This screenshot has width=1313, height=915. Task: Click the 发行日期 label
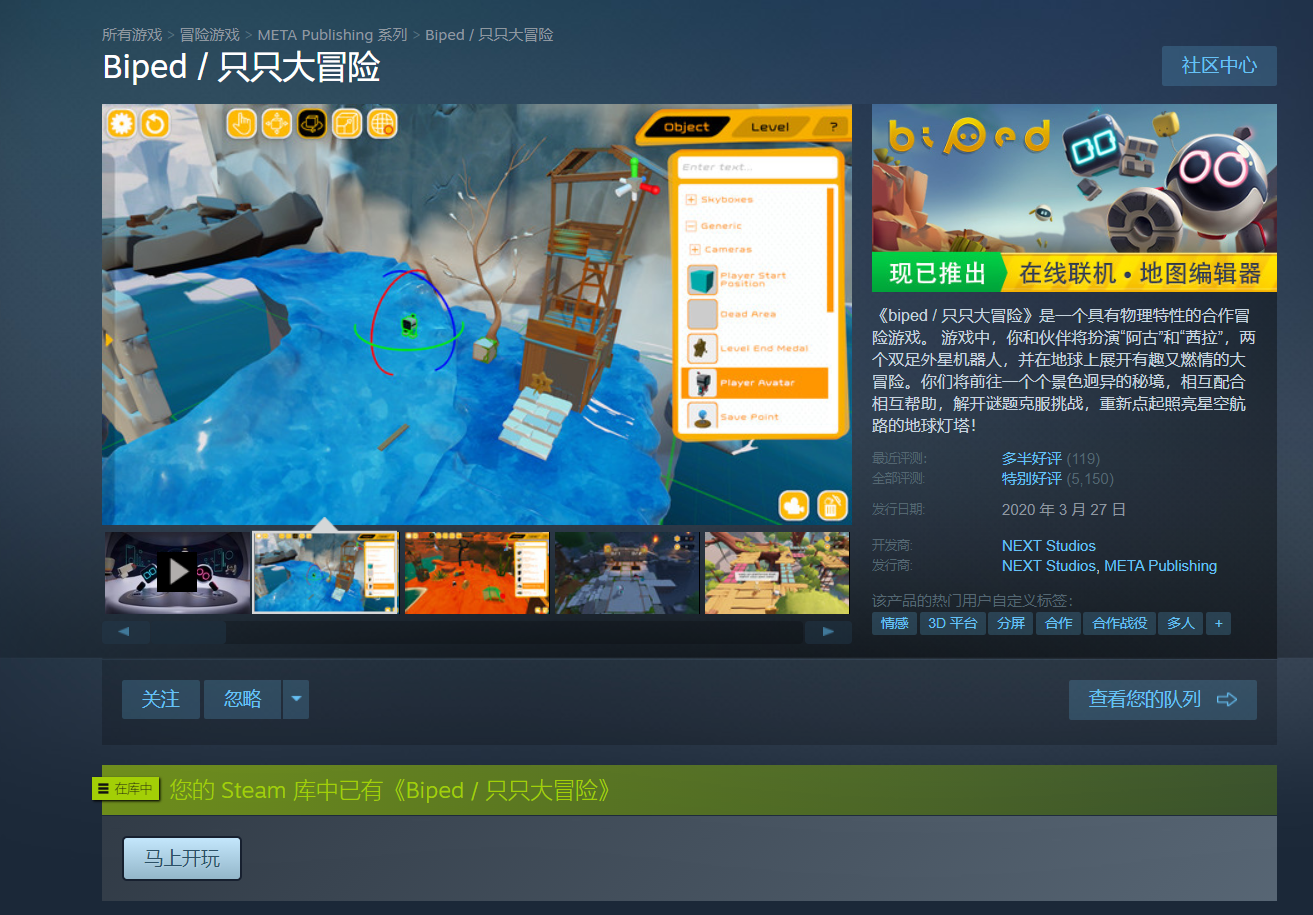(x=900, y=509)
